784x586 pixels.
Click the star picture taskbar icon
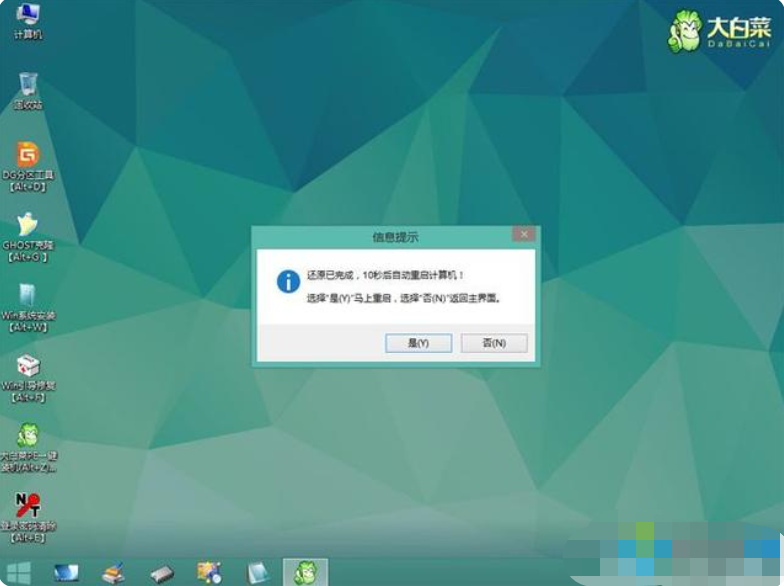click(x=209, y=572)
